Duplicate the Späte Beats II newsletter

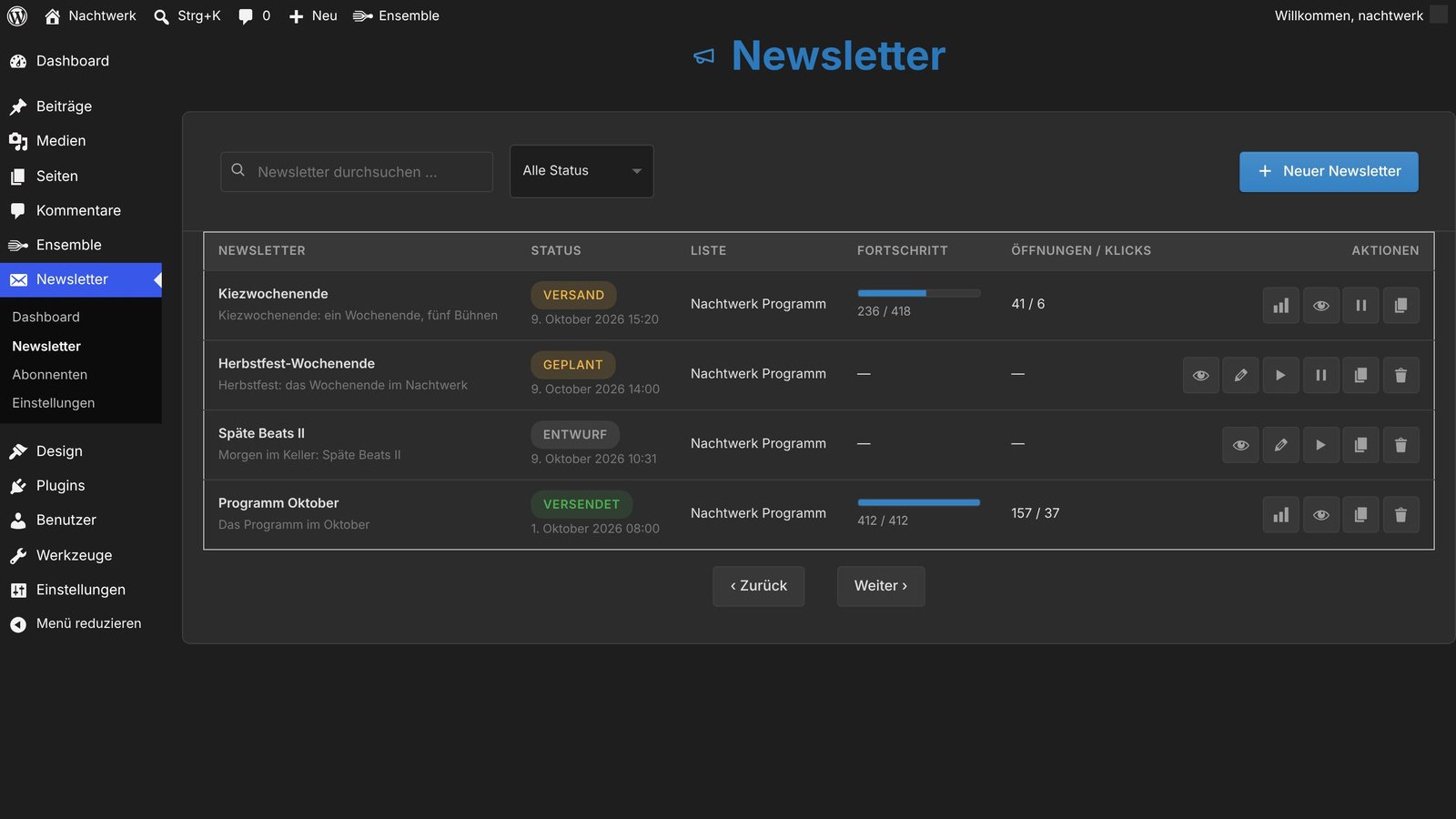click(1360, 445)
